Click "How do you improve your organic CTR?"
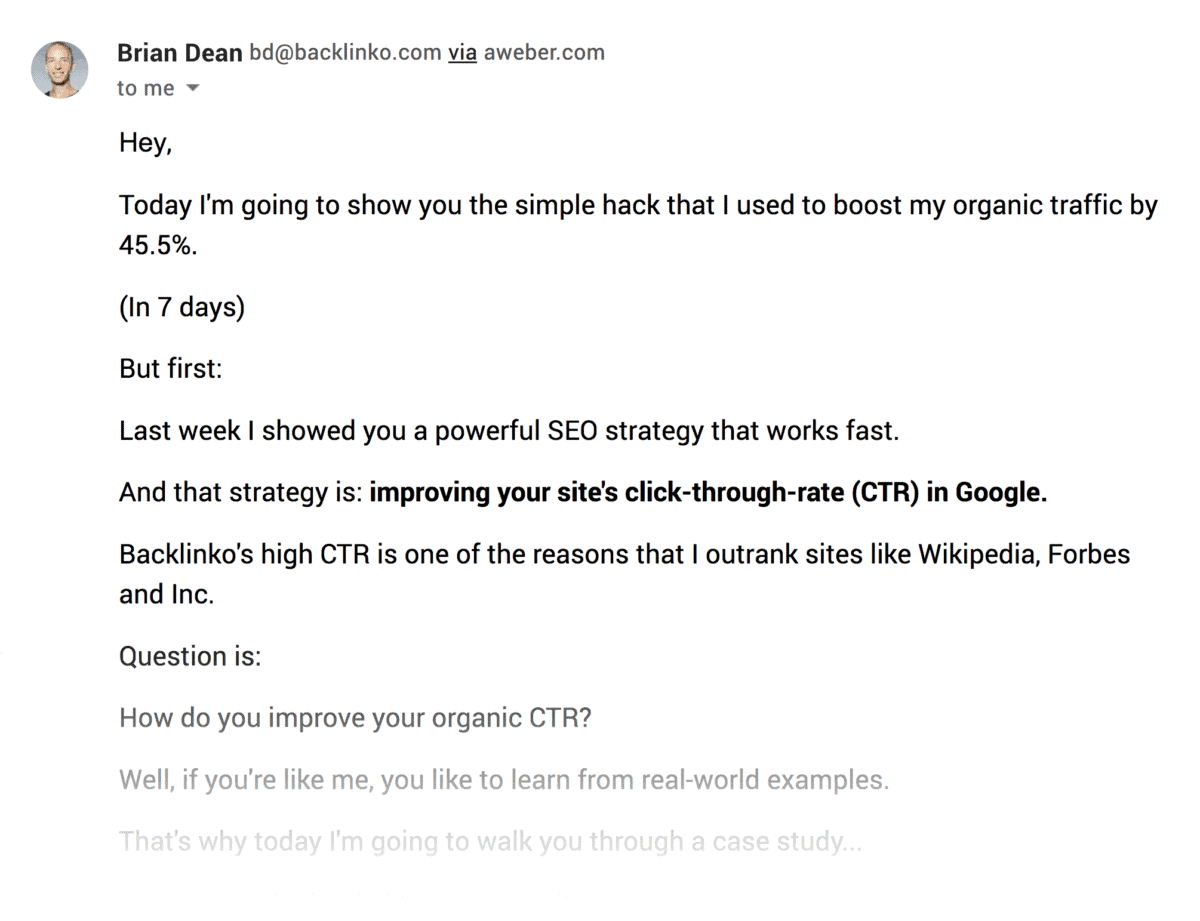1200x921 pixels. (x=355, y=718)
